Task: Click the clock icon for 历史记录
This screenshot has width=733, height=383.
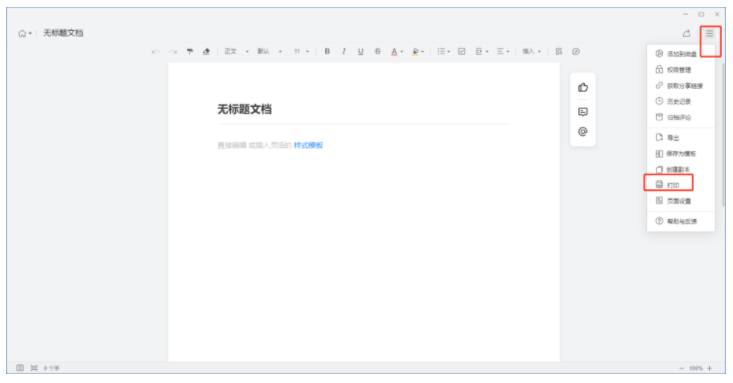Action: click(659, 101)
